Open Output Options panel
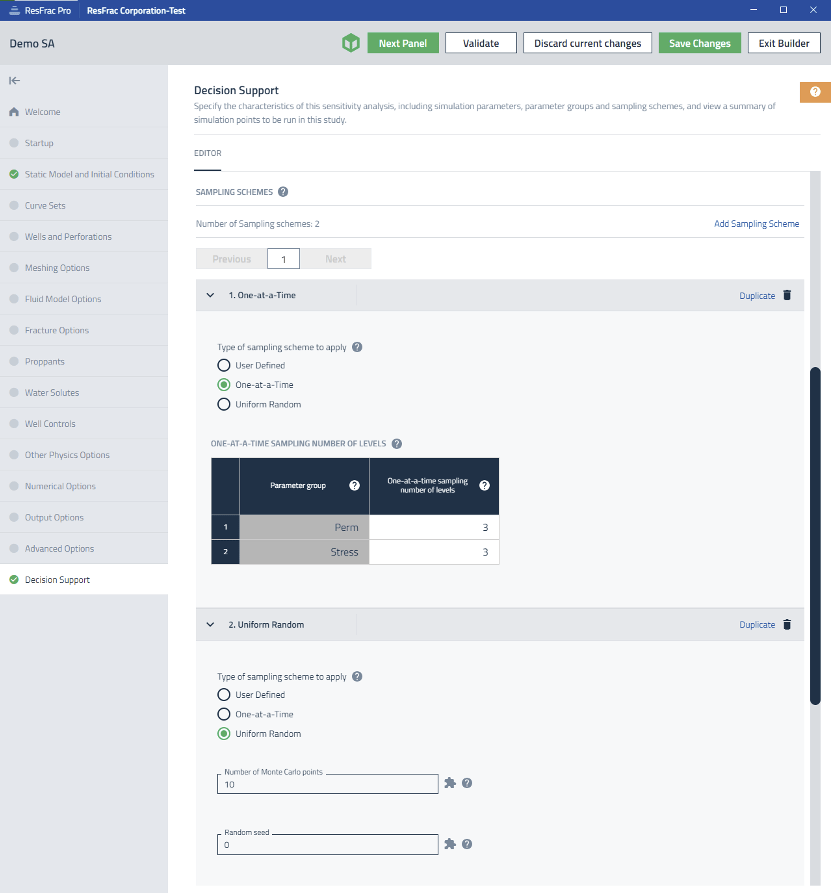This screenshot has height=893, width=833. pyautogui.click(x=84, y=518)
